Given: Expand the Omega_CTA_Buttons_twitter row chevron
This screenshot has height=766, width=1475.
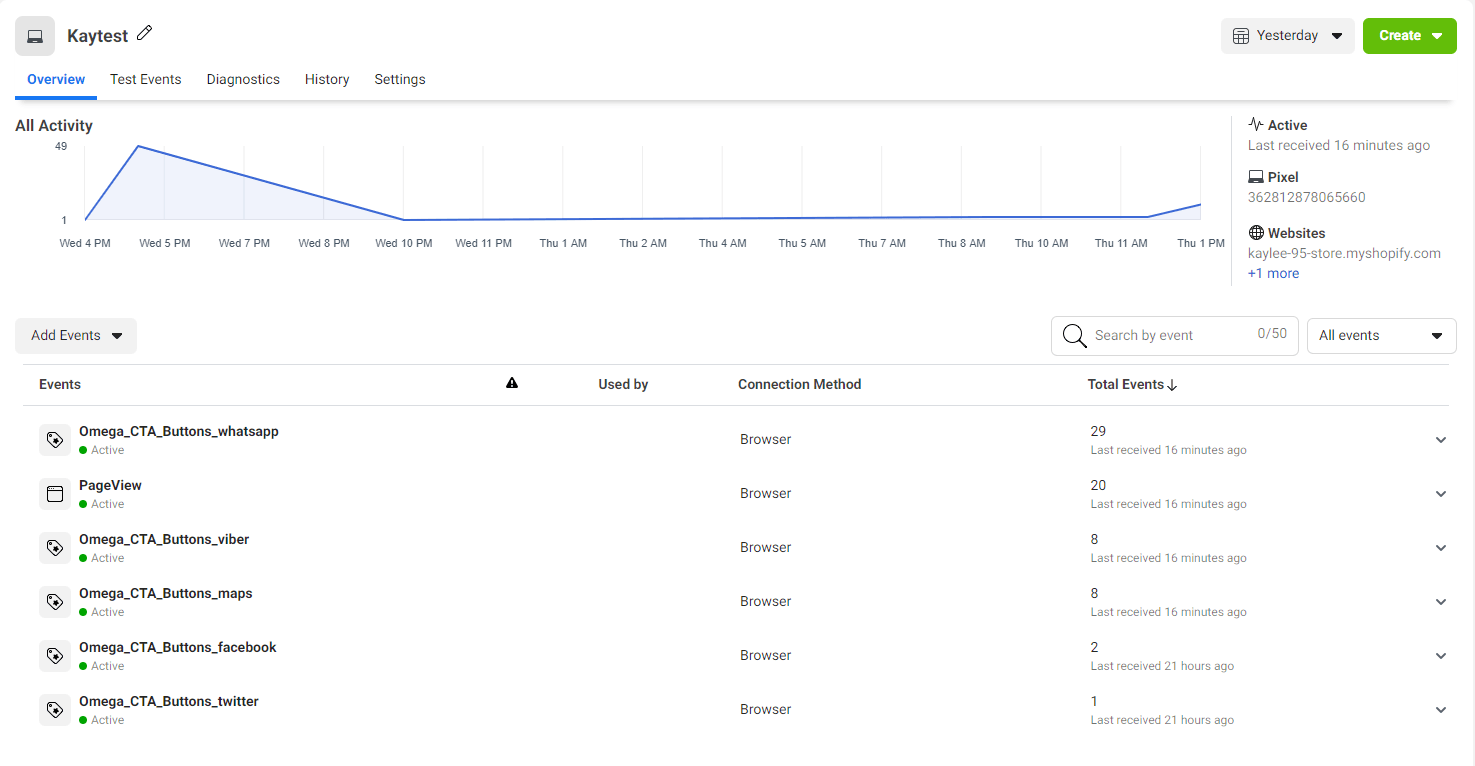Looking at the screenshot, I should coord(1440,710).
